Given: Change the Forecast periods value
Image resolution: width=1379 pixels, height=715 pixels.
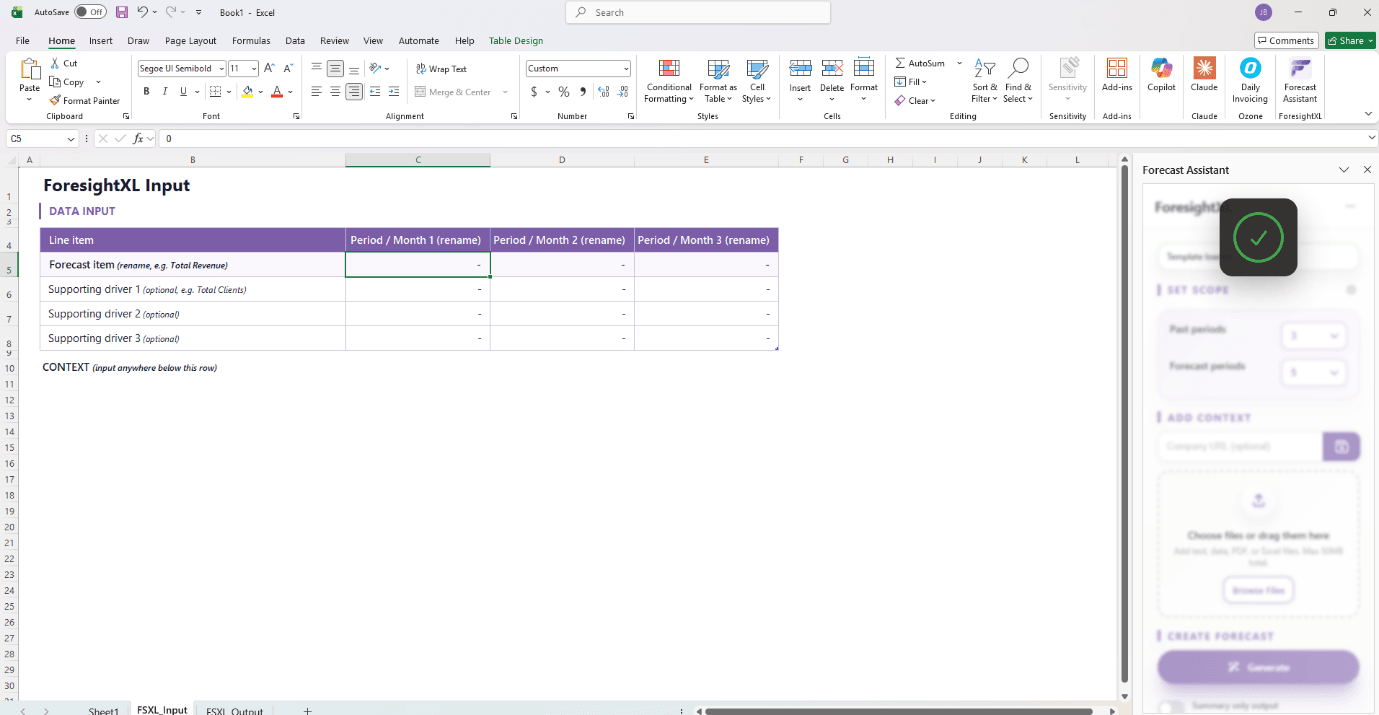Looking at the screenshot, I should tap(1313, 372).
